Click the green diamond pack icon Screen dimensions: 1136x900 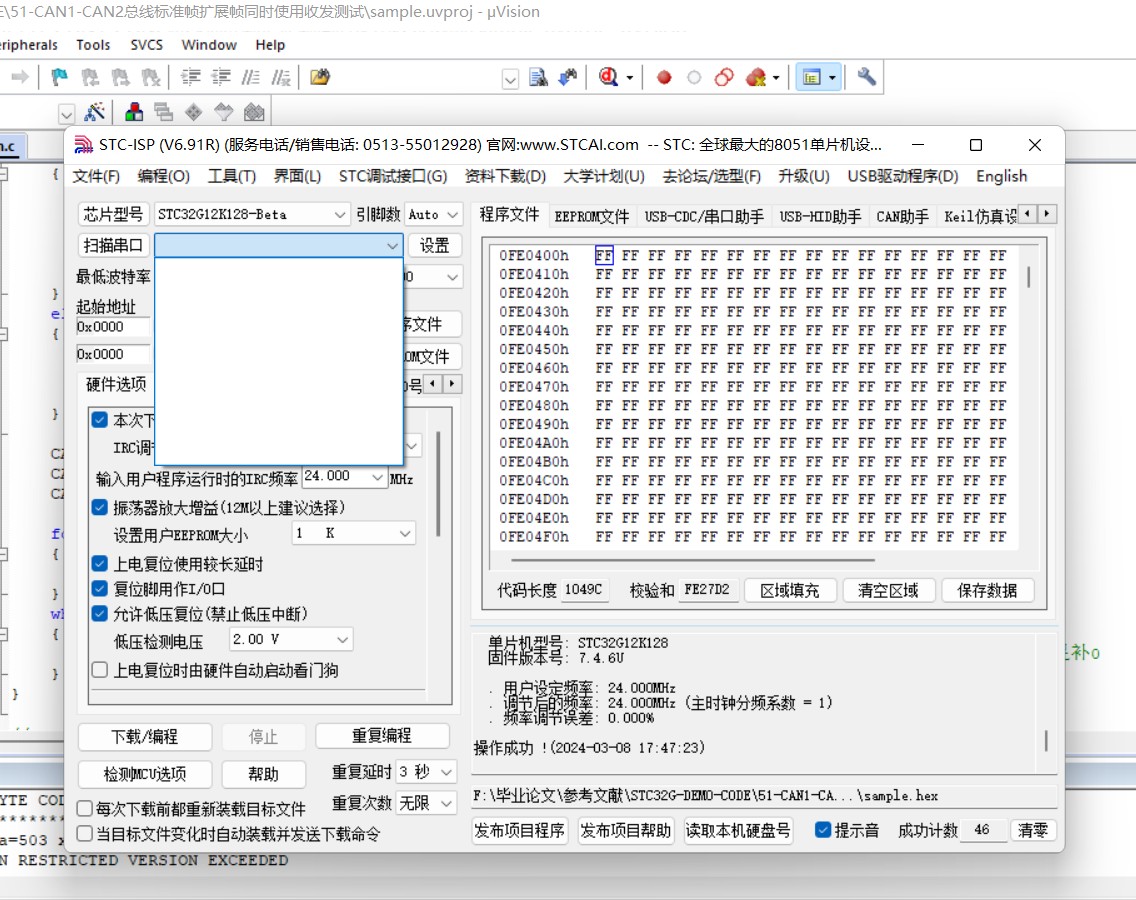[x=193, y=112]
